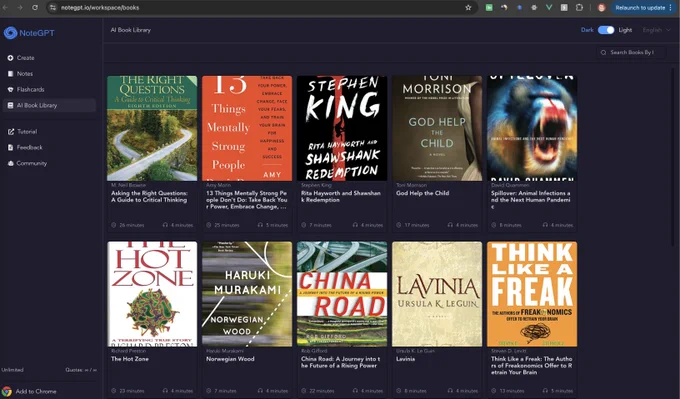The width and height of the screenshot is (680, 399).
Task: Click Think Like a Freak title text
Action: click(531, 366)
